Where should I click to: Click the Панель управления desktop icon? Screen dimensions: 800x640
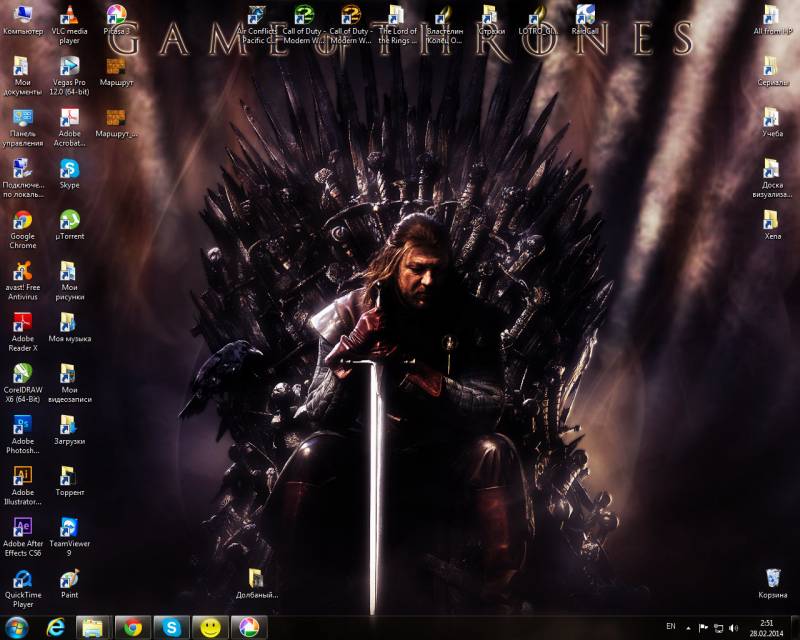(x=22, y=127)
